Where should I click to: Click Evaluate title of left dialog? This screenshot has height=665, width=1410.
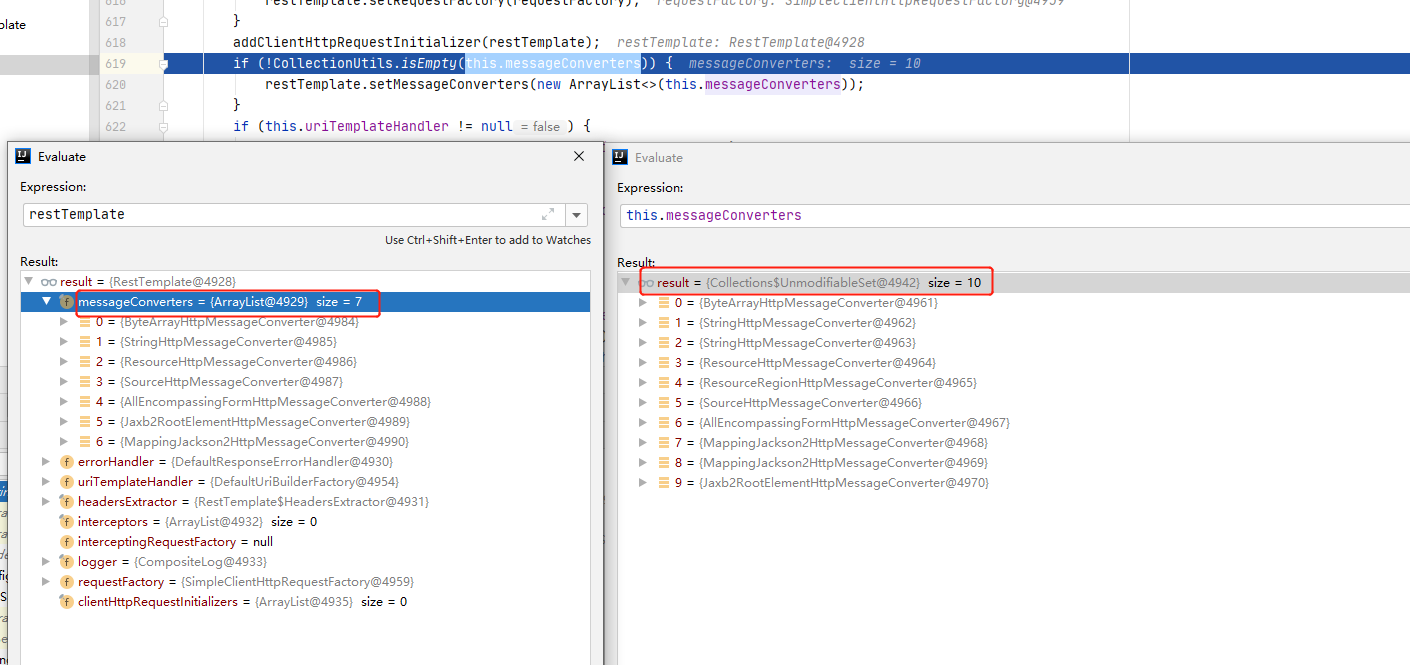(62, 157)
